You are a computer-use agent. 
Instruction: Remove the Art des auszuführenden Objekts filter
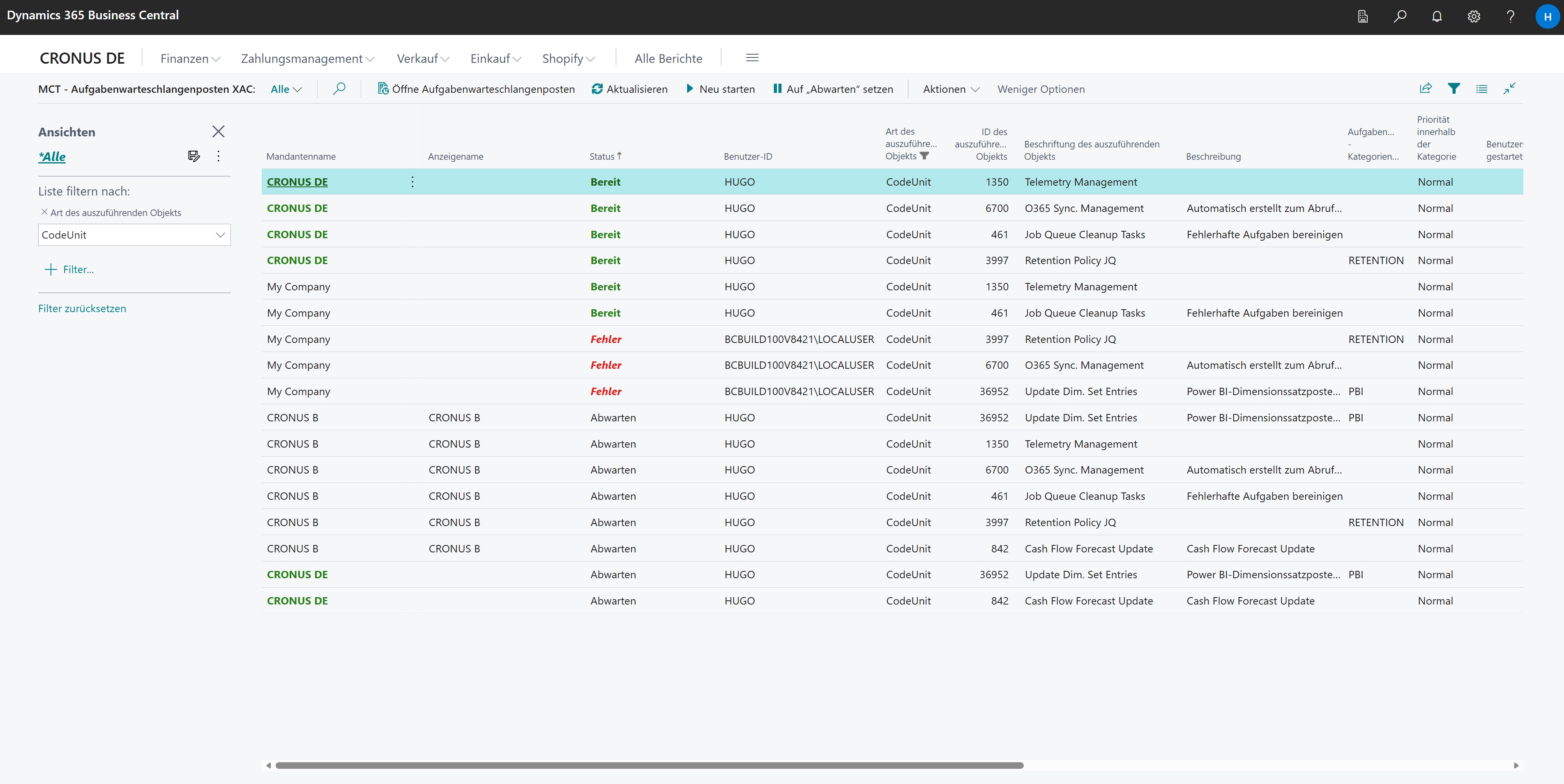pyautogui.click(x=44, y=212)
